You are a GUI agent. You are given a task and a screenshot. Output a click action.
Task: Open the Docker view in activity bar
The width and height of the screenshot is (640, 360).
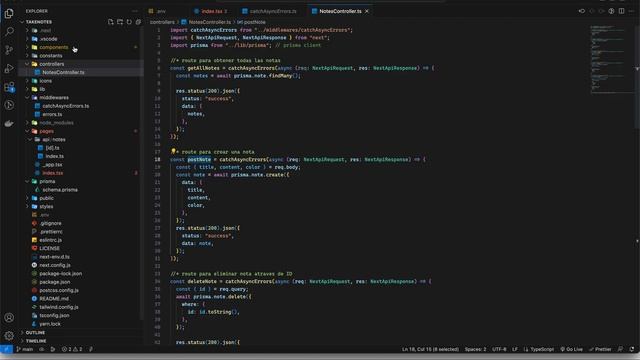(x=9, y=123)
